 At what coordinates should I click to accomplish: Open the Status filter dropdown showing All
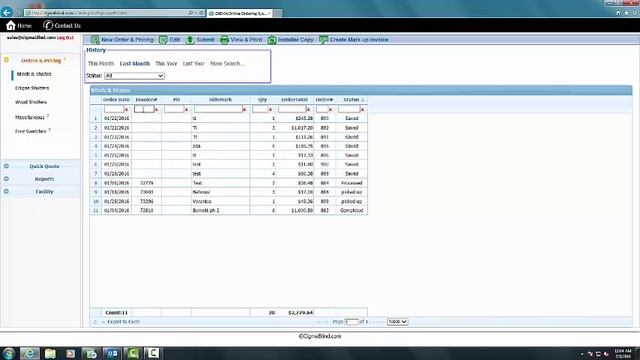point(134,76)
